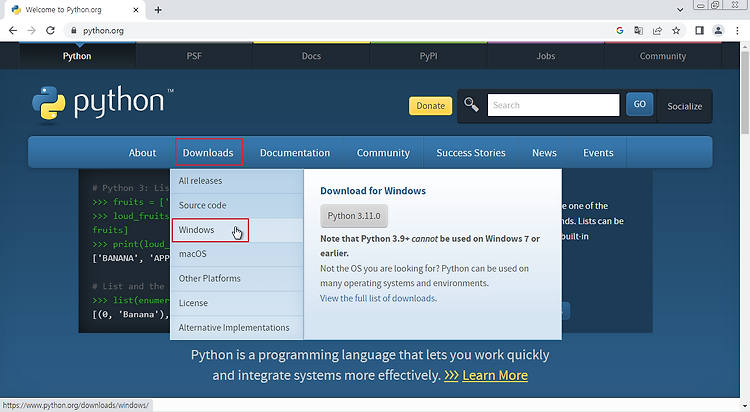Open the News menu
This screenshot has width=750, height=412.
pyautogui.click(x=544, y=153)
